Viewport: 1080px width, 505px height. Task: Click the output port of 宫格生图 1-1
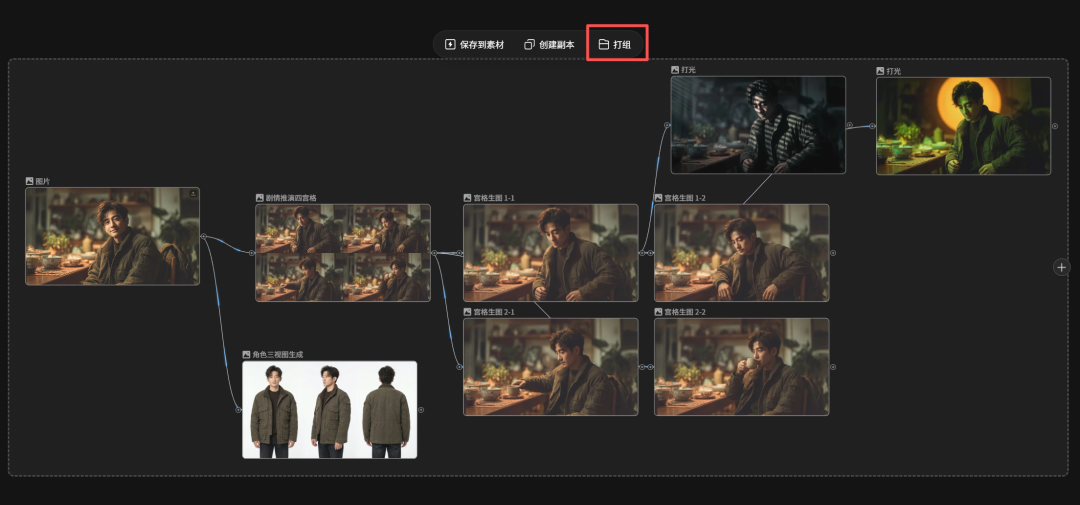(642, 253)
